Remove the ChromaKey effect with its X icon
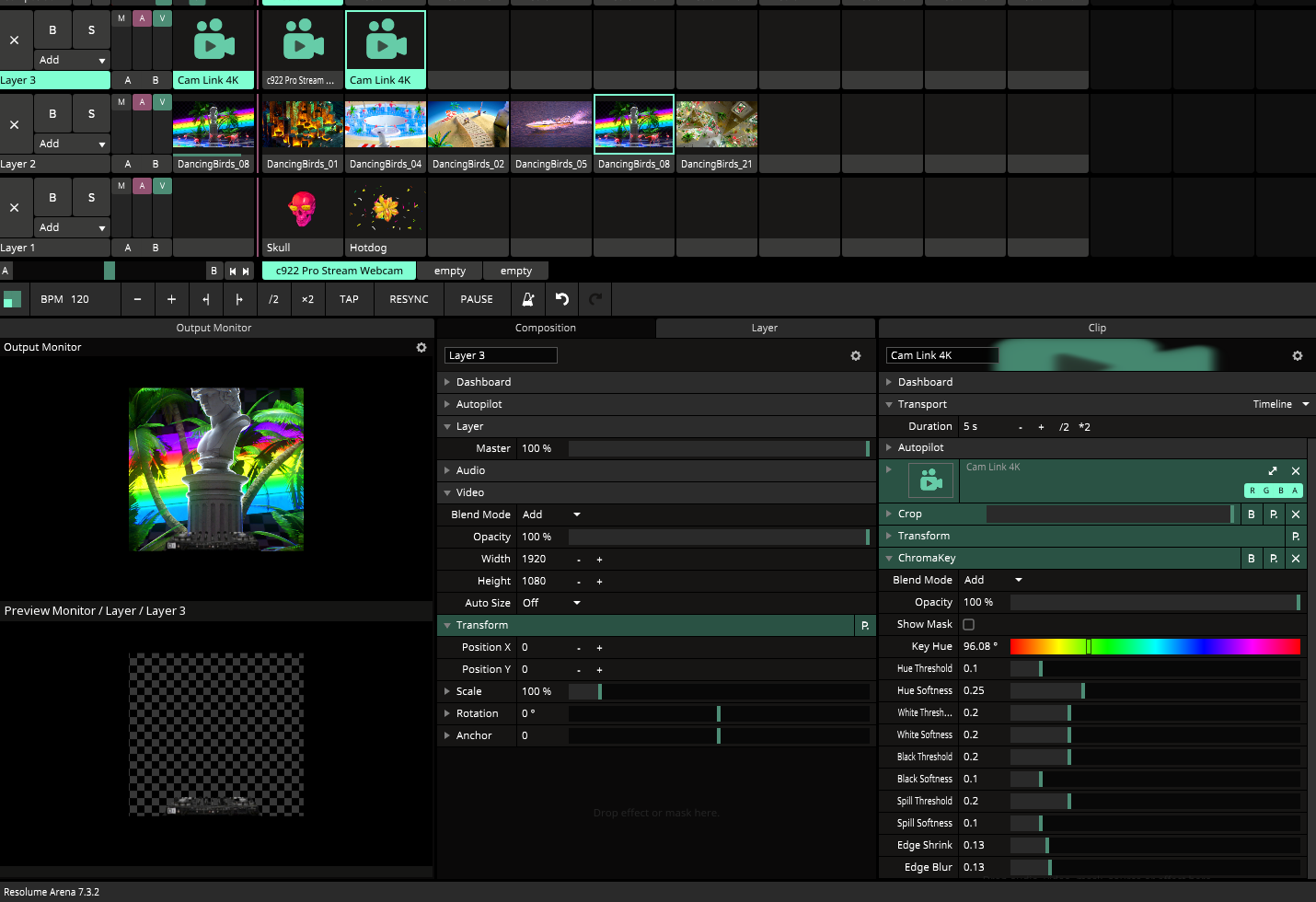The width and height of the screenshot is (1316, 902). [1296, 559]
